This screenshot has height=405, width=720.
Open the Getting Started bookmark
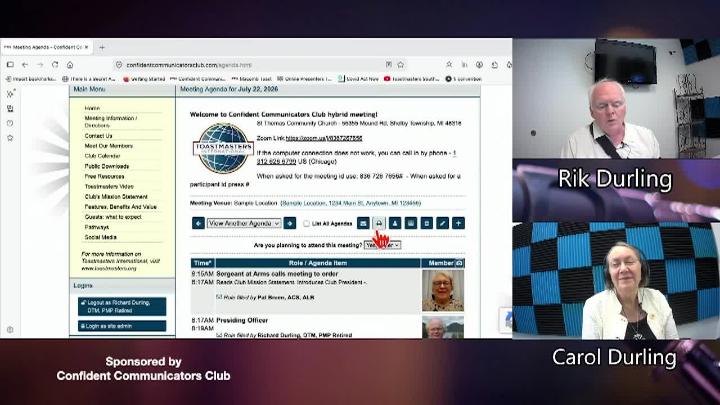pos(144,79)
